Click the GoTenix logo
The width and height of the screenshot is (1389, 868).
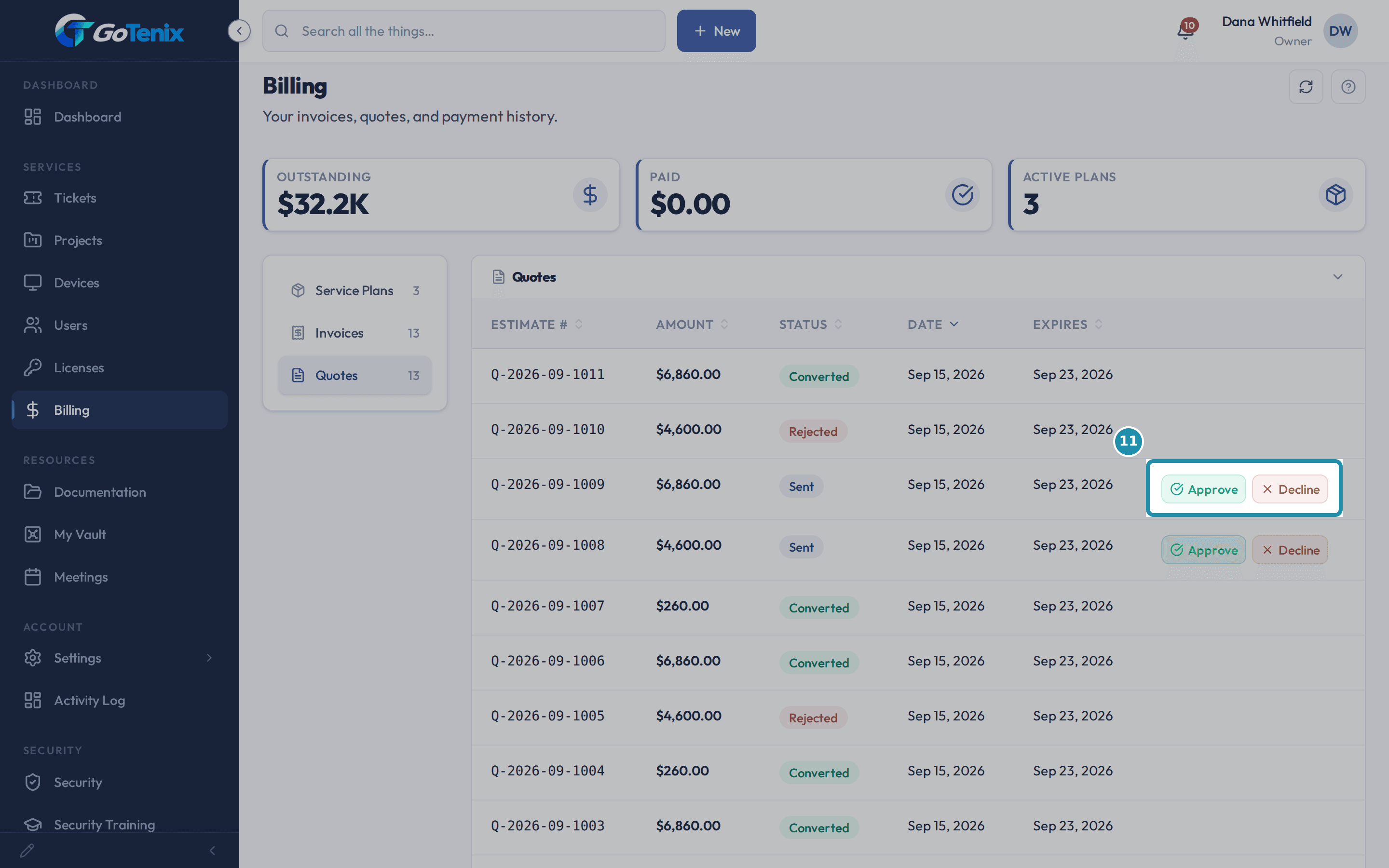pos(120,30)
